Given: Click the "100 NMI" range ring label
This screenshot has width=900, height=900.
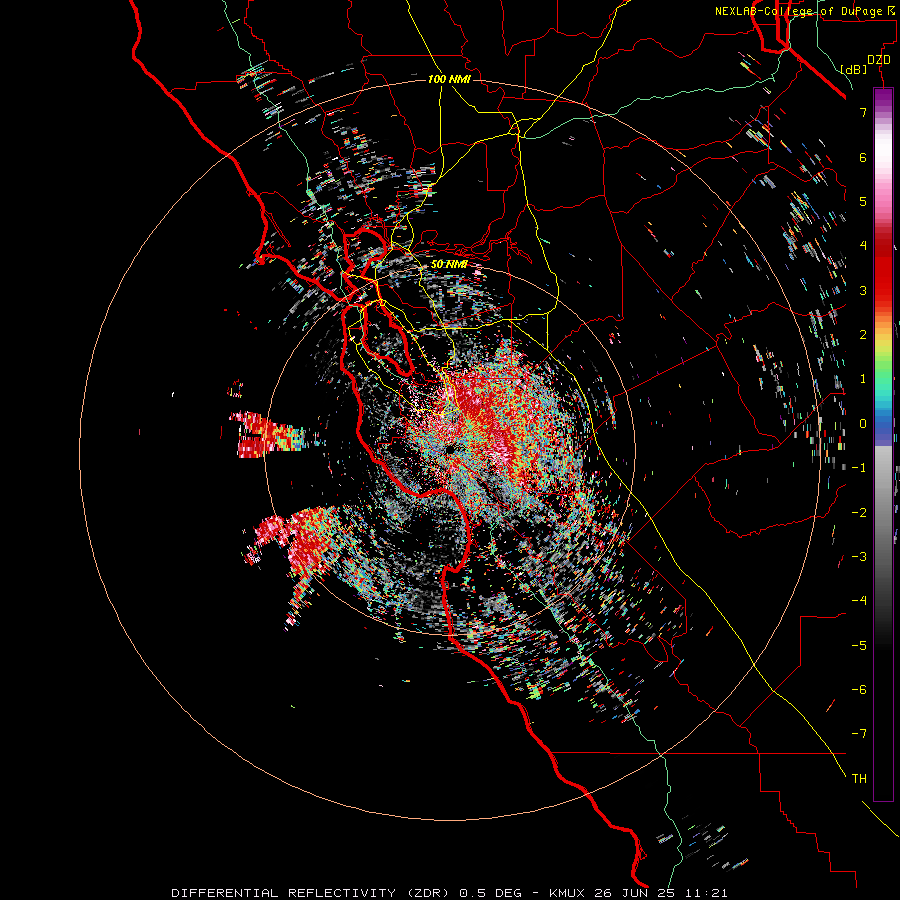Looking at the screenshot, I should click(x=449, y=79).
